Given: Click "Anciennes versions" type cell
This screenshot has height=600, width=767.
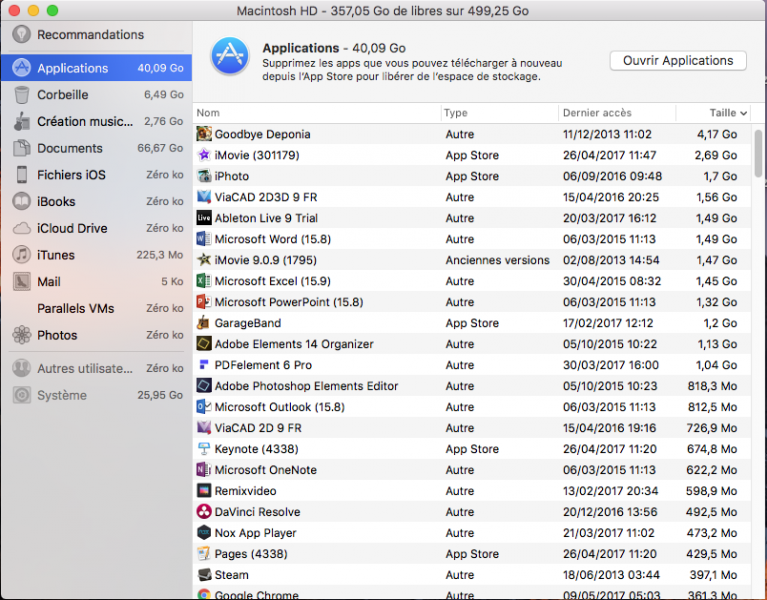Looking at the screenshot, I should coord(497,260).
